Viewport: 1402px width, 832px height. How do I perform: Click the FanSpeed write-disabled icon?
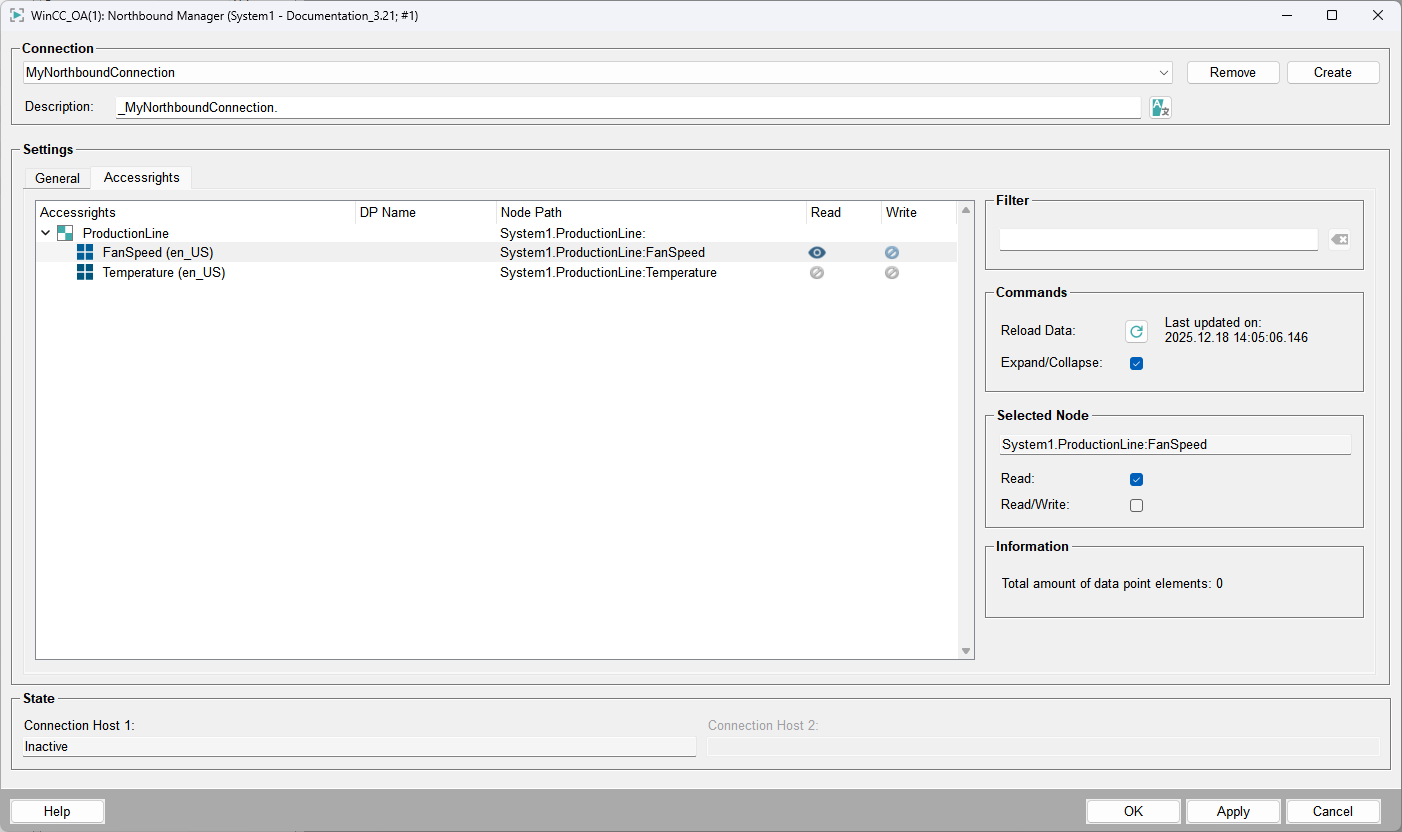[892, 253]
